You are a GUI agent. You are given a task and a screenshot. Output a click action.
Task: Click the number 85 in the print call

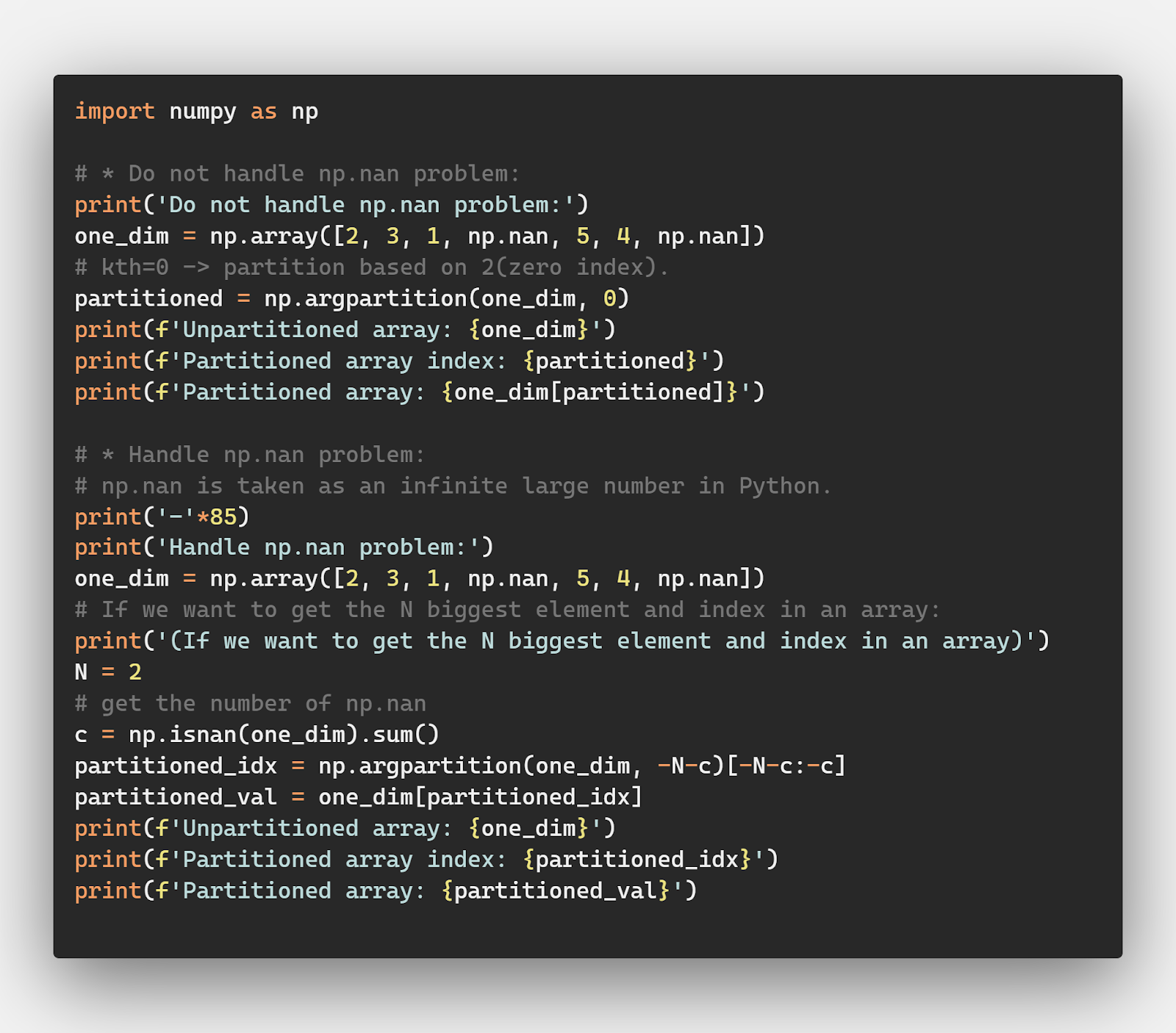(x=223, y=517)
